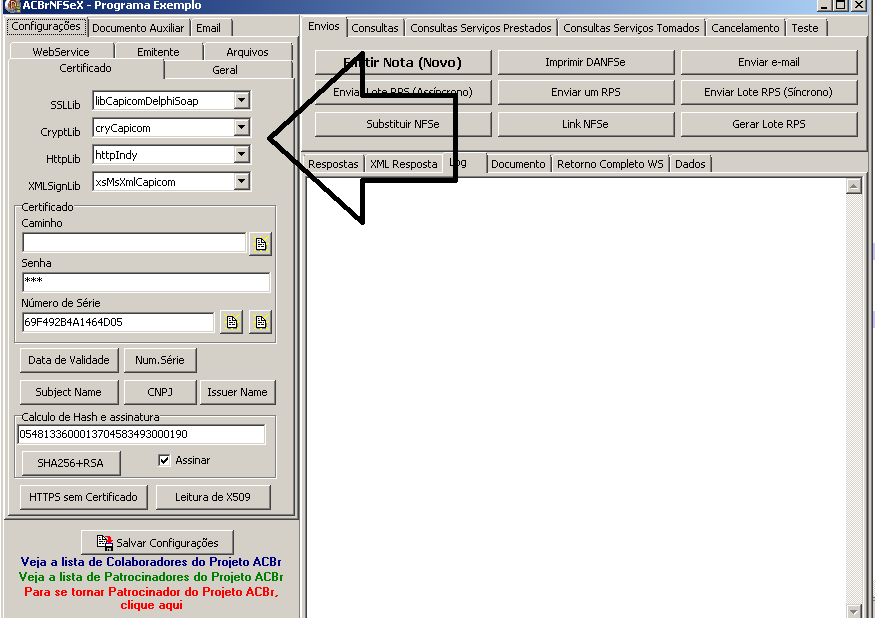Click the ACBrNFSeX application icon in title bar
The width and height of the screenshot is (883, 618).
click(12, 6)
